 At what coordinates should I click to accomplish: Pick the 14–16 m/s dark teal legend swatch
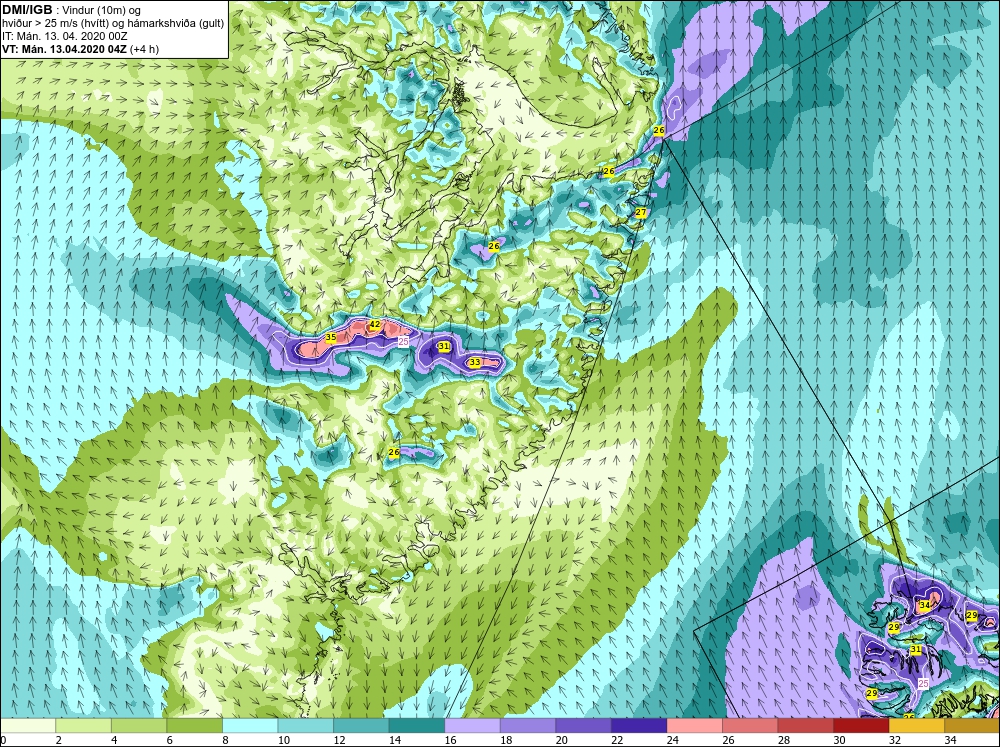click(x=416, y=725)
